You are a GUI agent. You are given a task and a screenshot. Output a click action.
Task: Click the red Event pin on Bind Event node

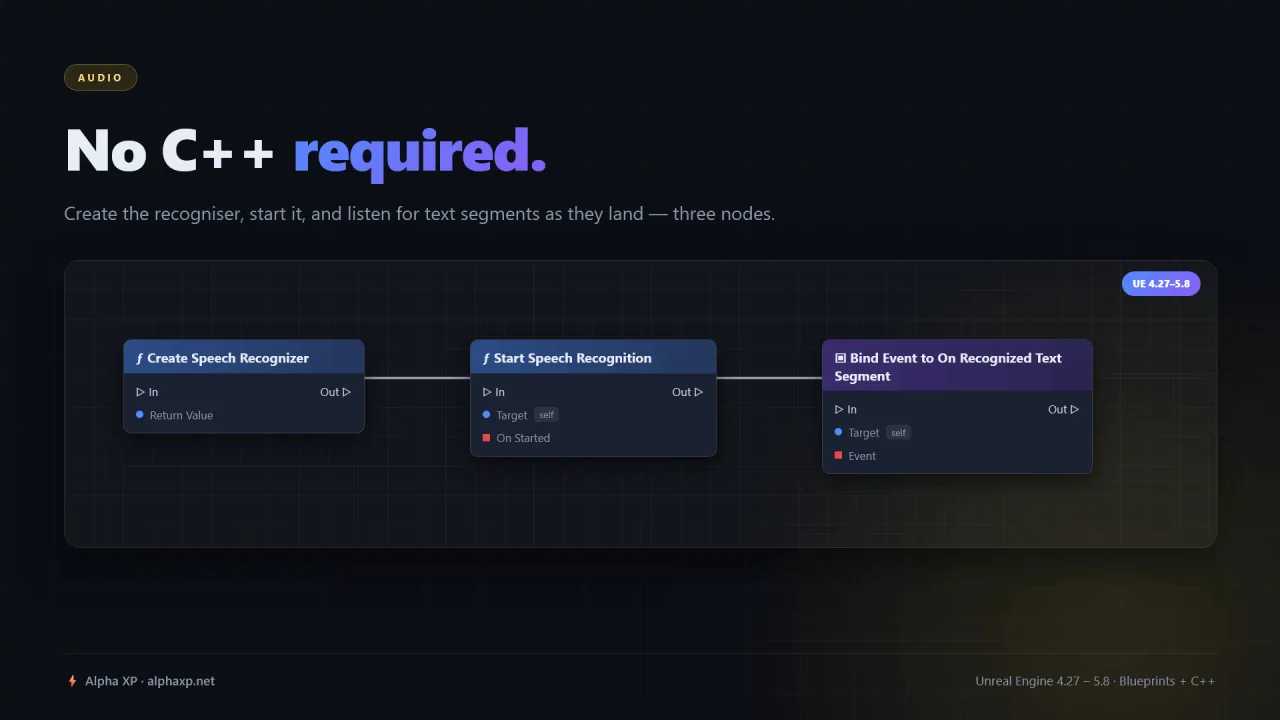[838, 456]
